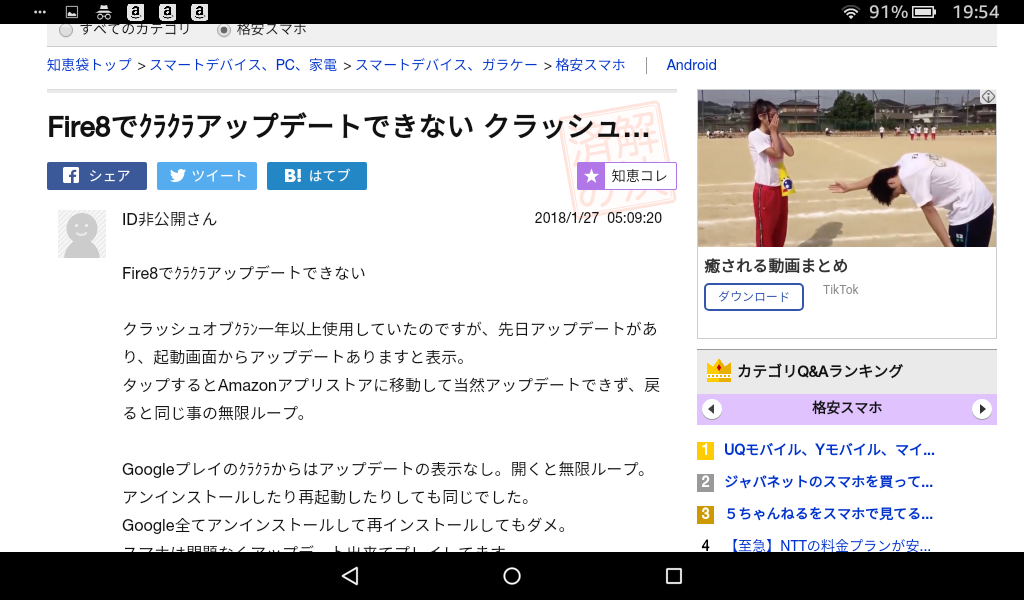The height and width of the screenshot is (600, 1024).
Task: Add the question to 知恵コレ
Action: click(627, 176)
